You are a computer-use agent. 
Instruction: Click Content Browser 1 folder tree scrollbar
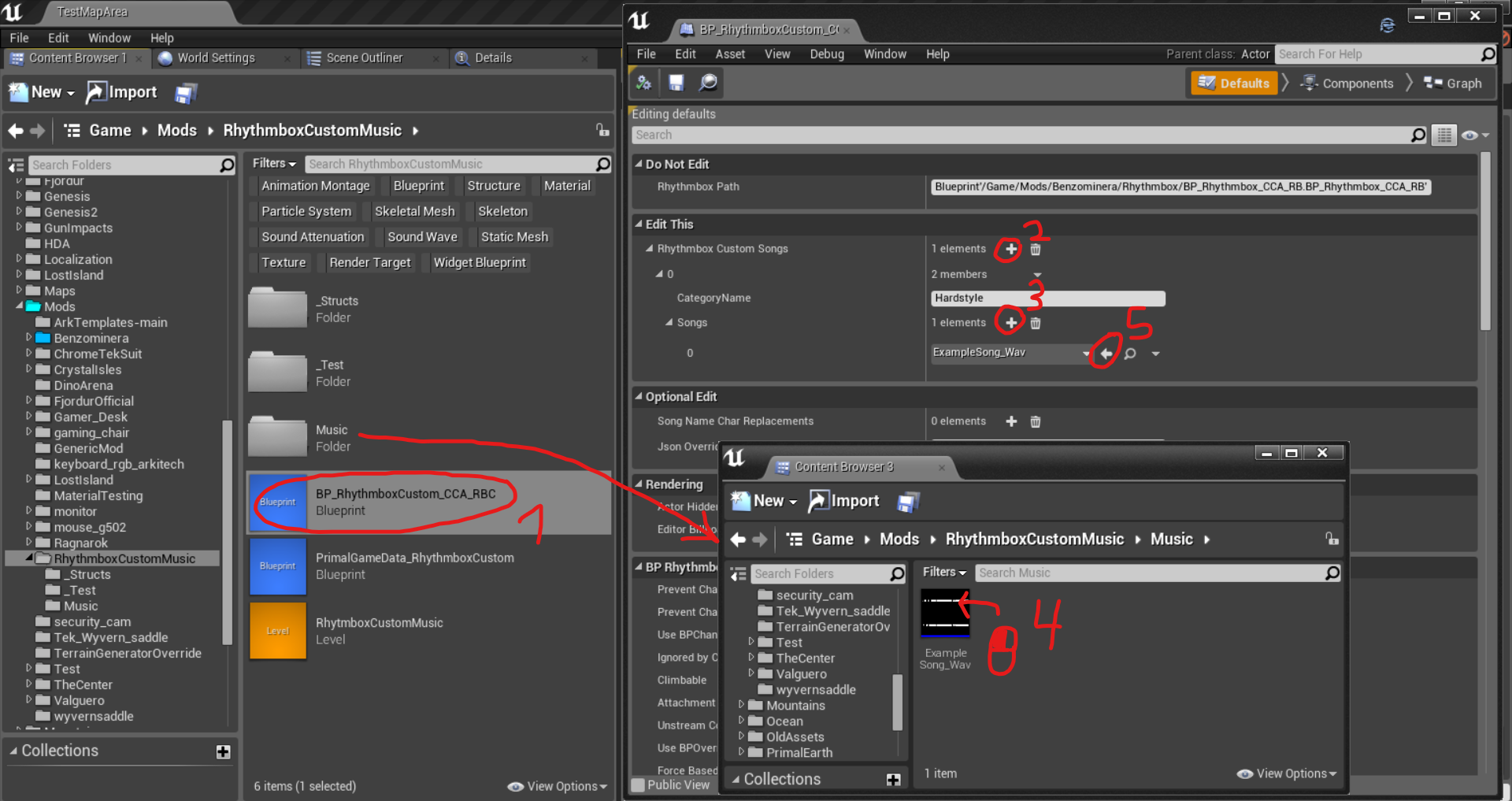click(228, 532)
